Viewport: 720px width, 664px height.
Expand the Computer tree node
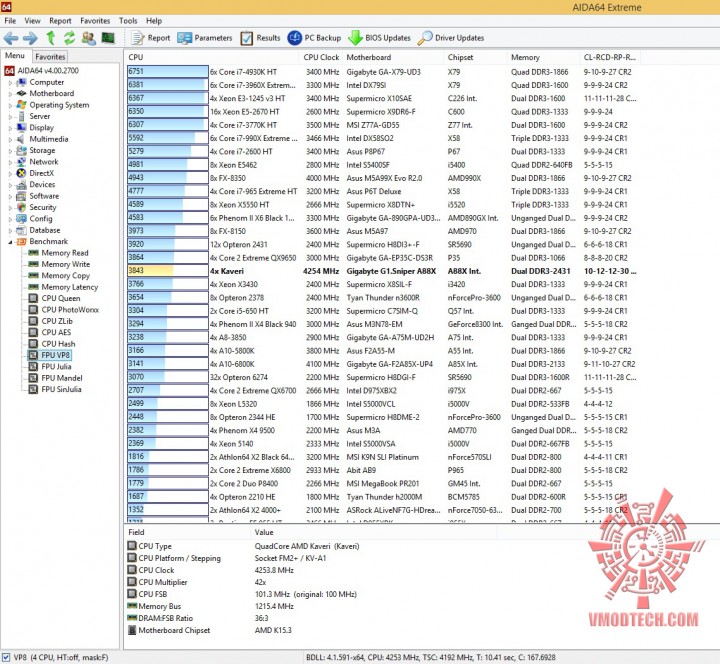(x=10, y=83)
